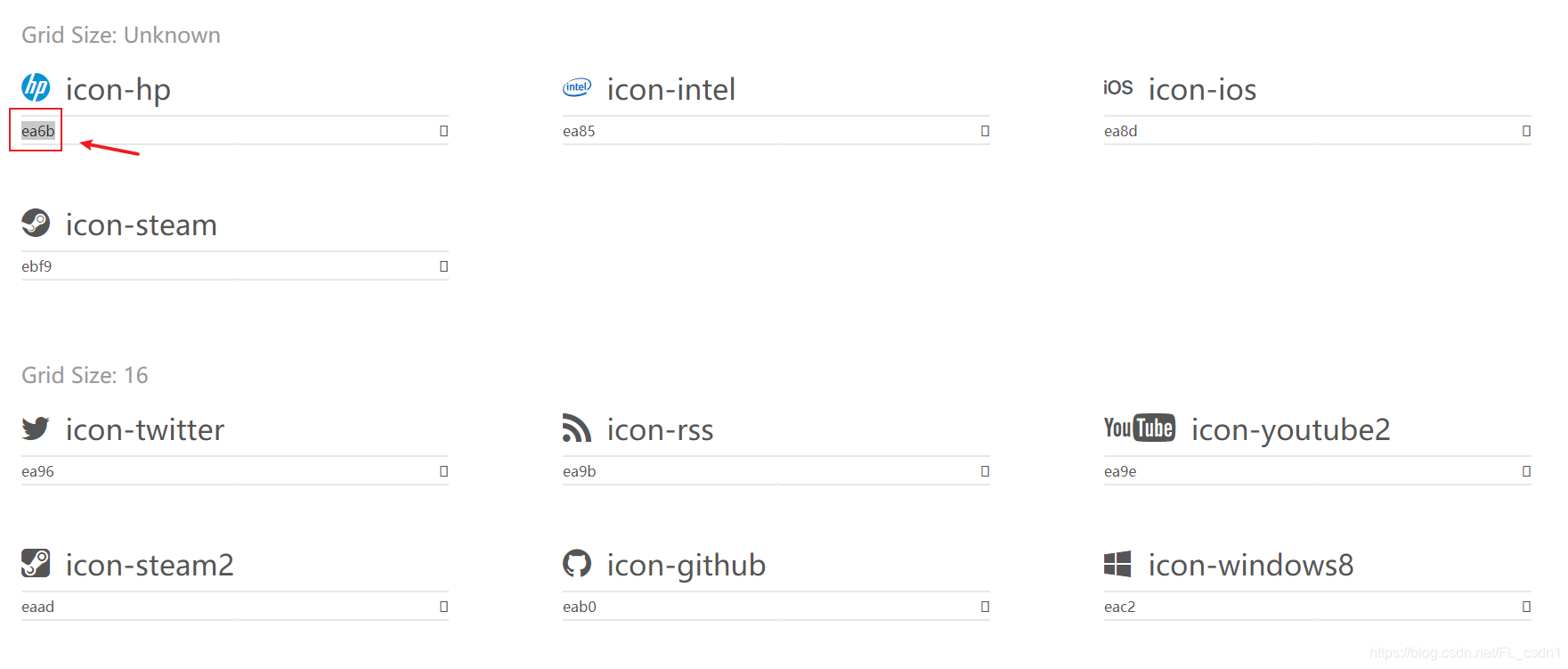1568x669 pixels.
Task: Click the glyph box in icon-steam row
Action: click(x=443, y=266)
